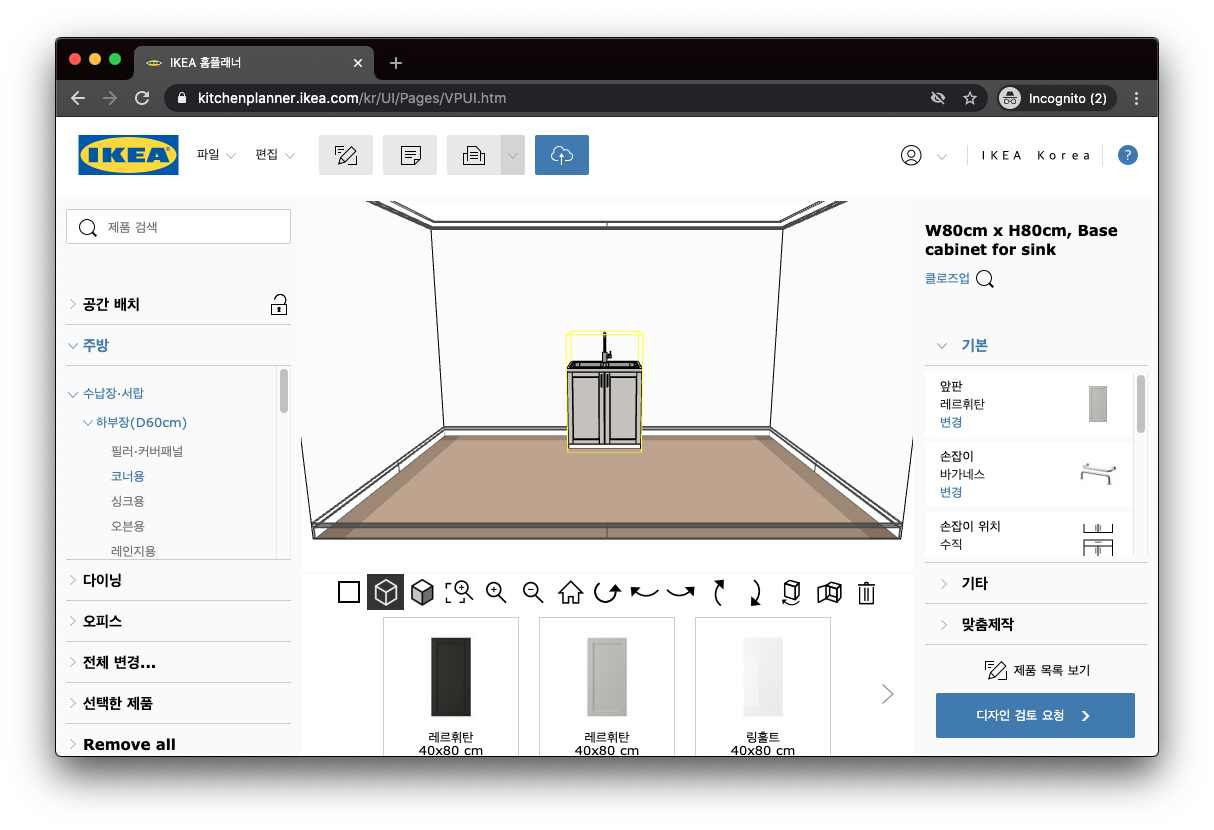The height and width of the screenshot is (830, 1214).
Task: Open the 파일 menu
Action: (216, 155)
